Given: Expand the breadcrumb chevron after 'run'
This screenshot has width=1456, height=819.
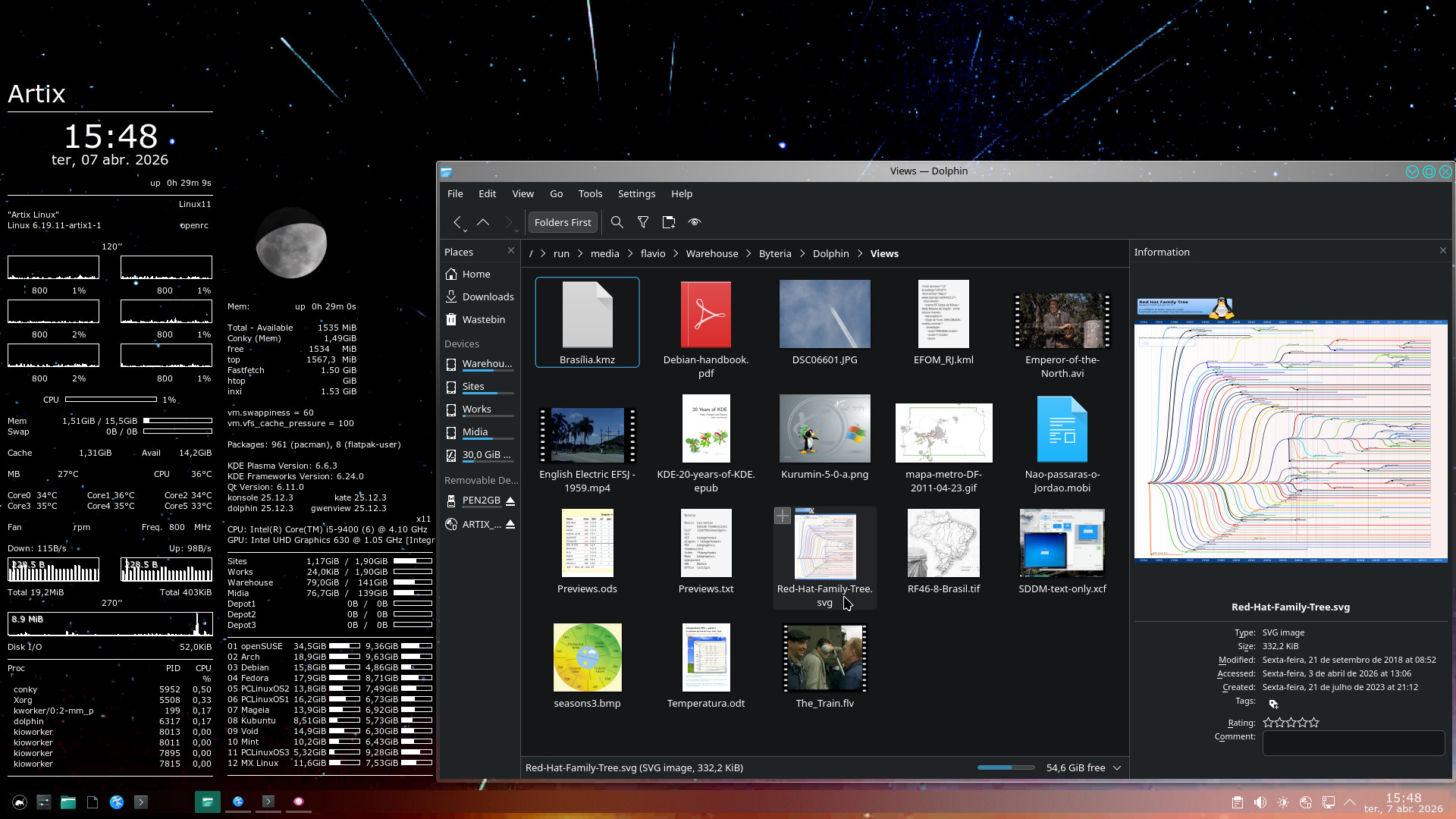Looking at the screenshot, I should point(580,253).
